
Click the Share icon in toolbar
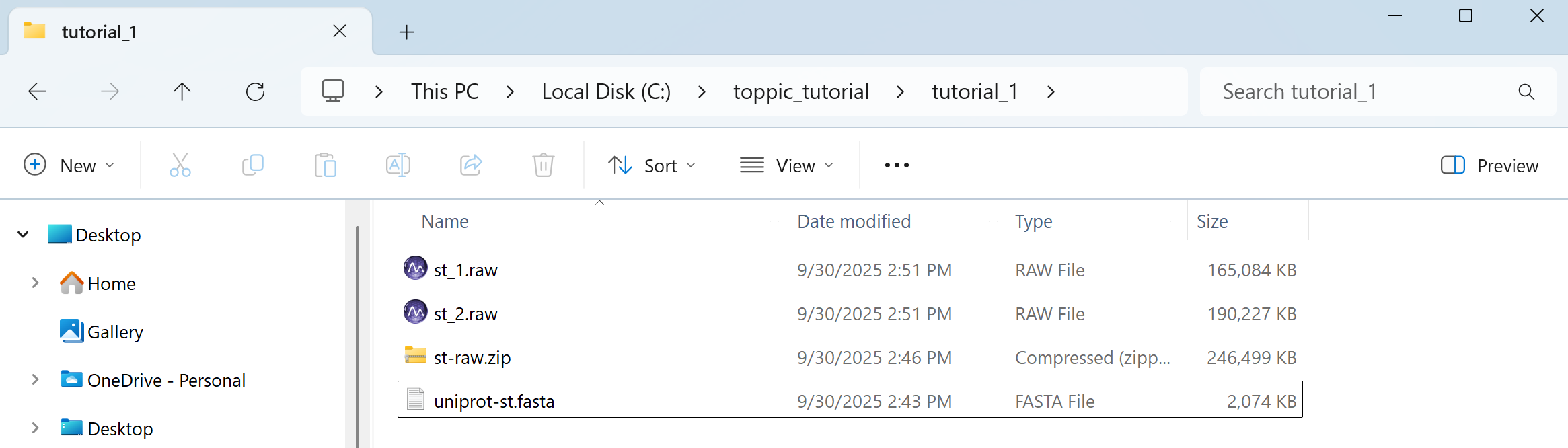471,165
